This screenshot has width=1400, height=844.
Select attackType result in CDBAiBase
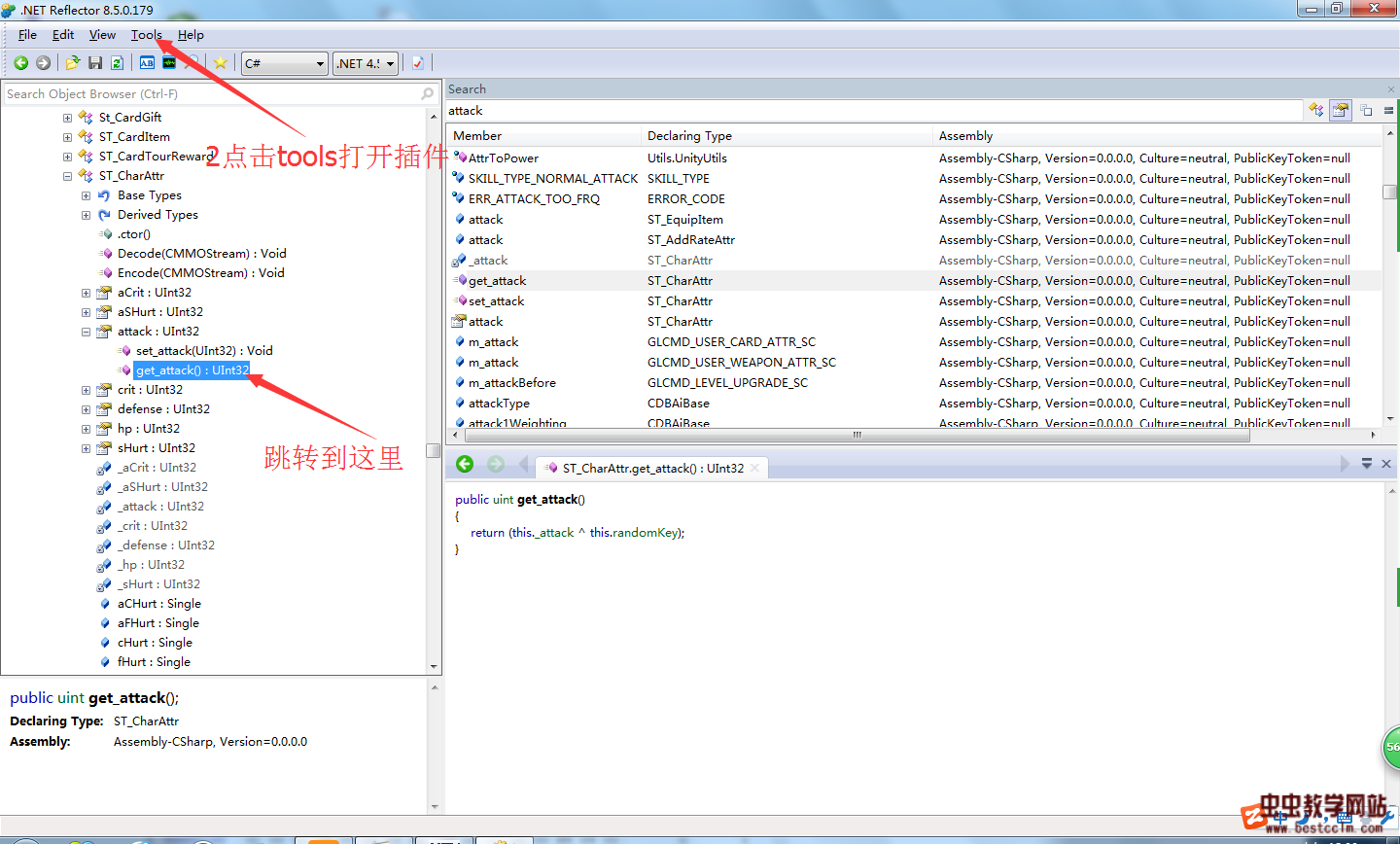[x=914, y=404]
